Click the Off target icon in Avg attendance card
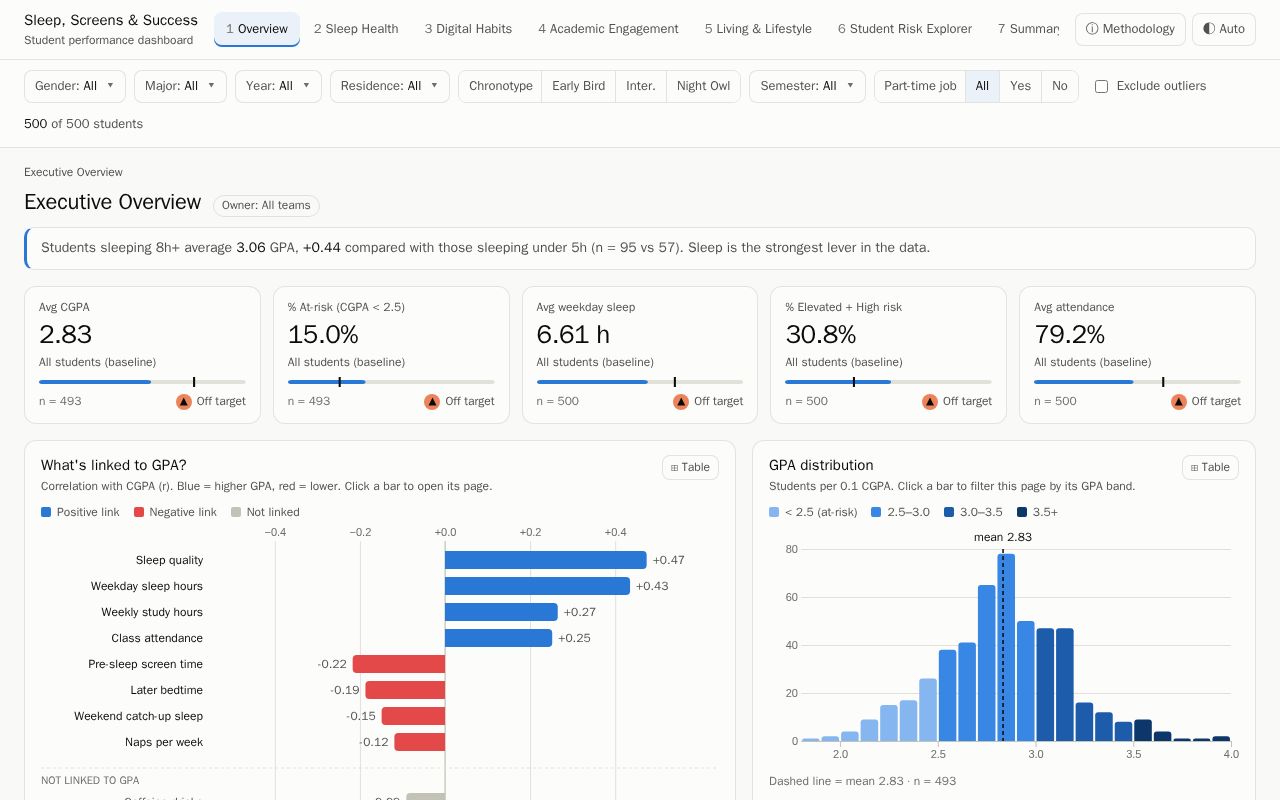 (x=1179, y=401)
